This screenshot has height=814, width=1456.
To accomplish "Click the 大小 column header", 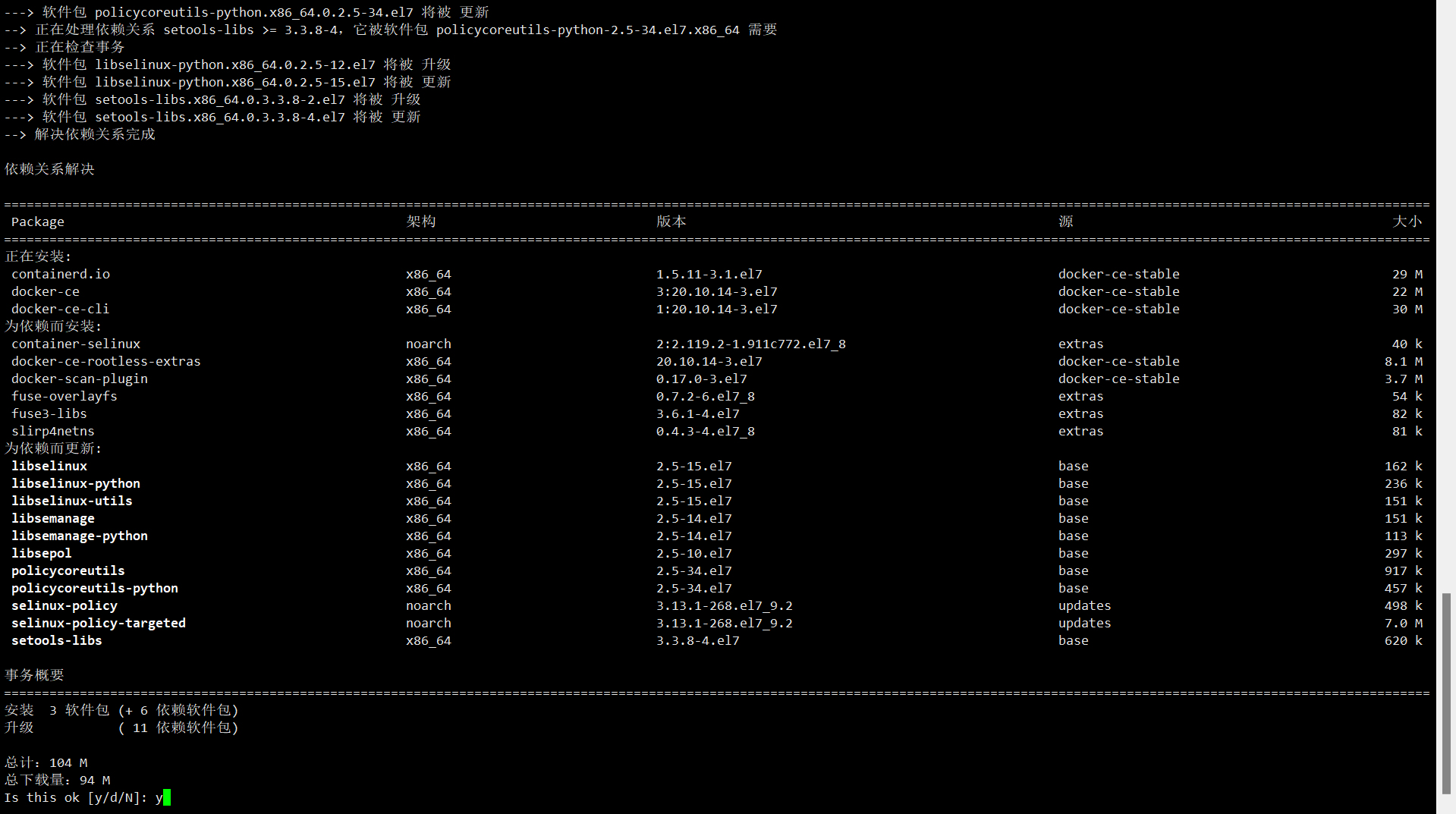I will (x=1407, y=222).
